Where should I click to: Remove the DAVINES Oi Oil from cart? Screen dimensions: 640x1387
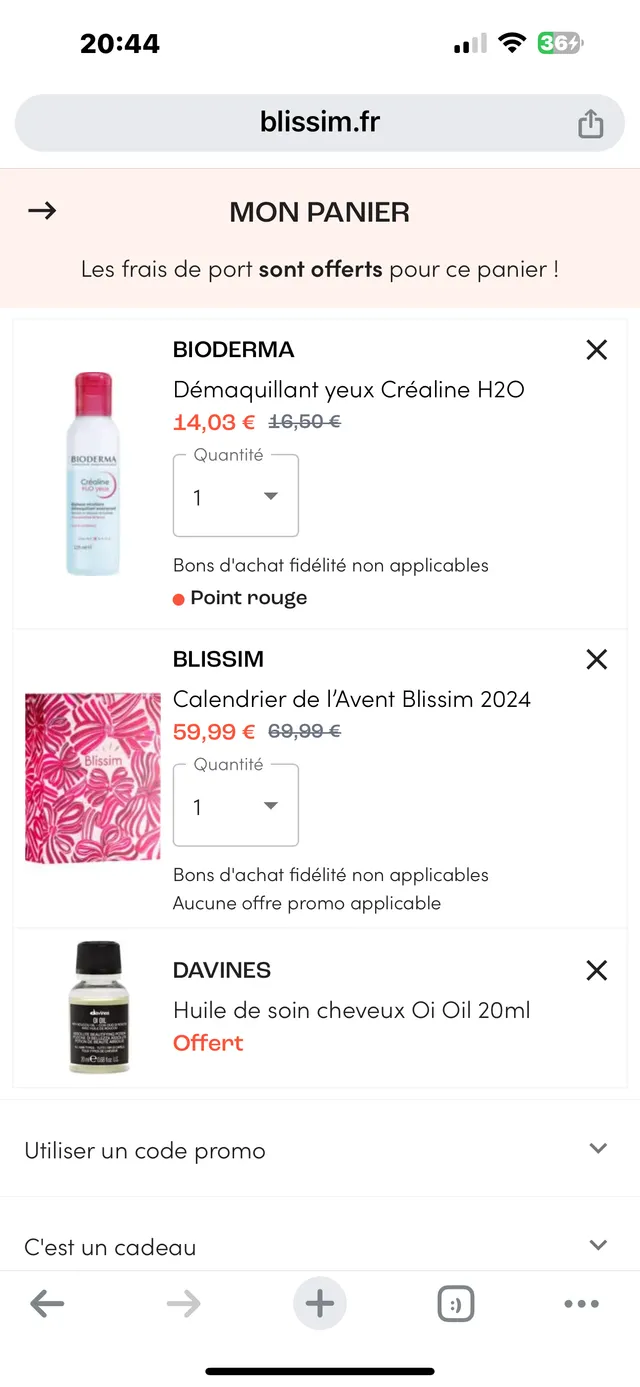(596, 970)
